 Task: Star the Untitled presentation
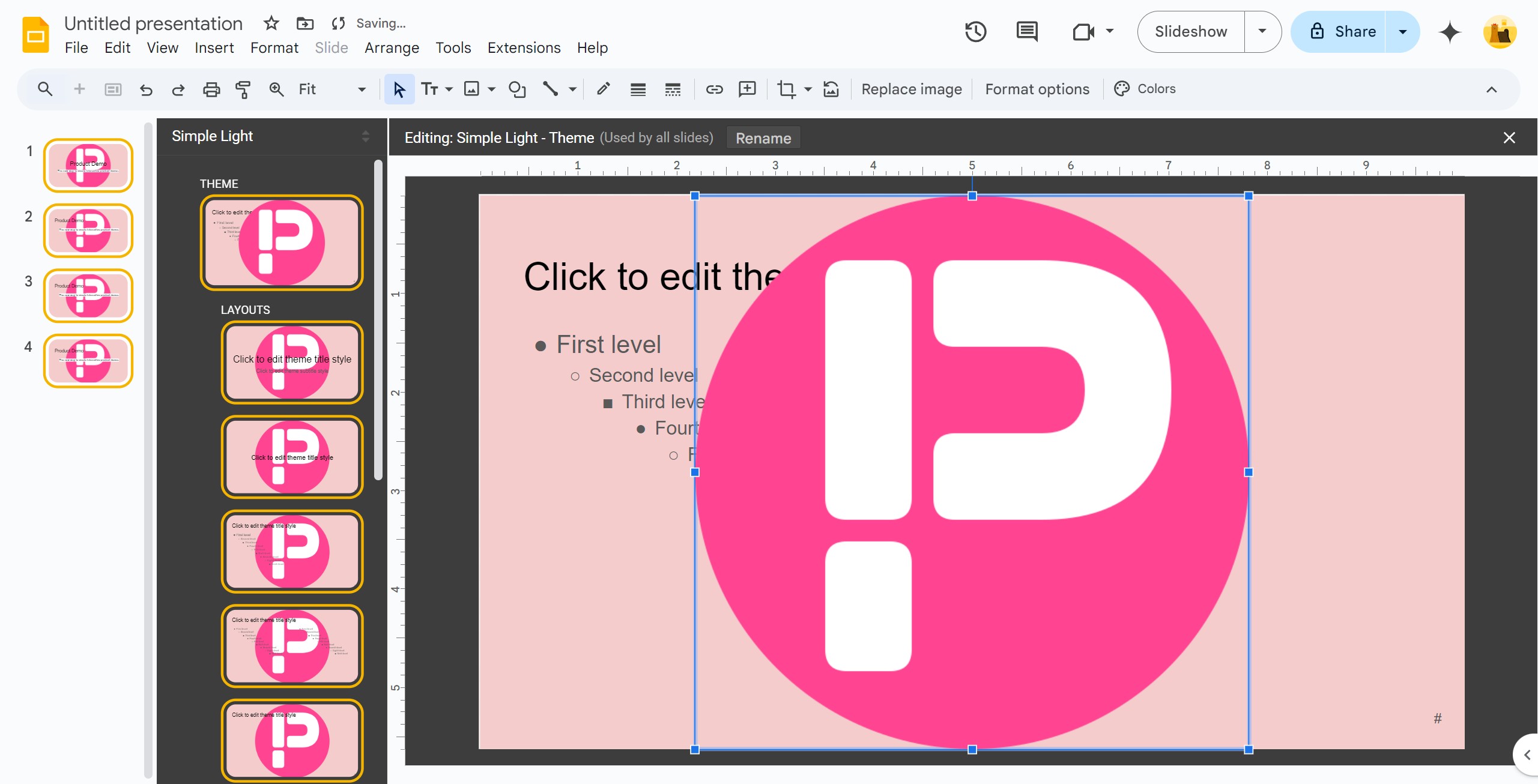tap(271, 23)
